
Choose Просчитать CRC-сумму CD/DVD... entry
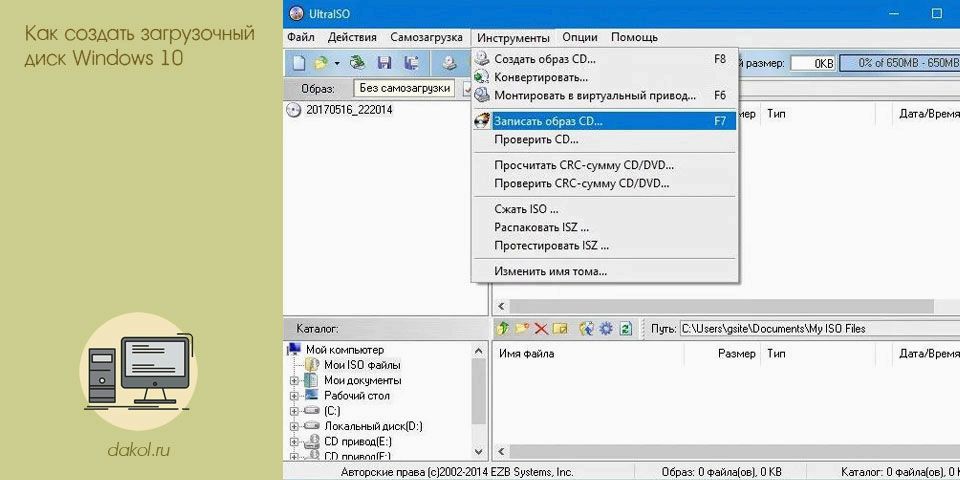[605, 165]
